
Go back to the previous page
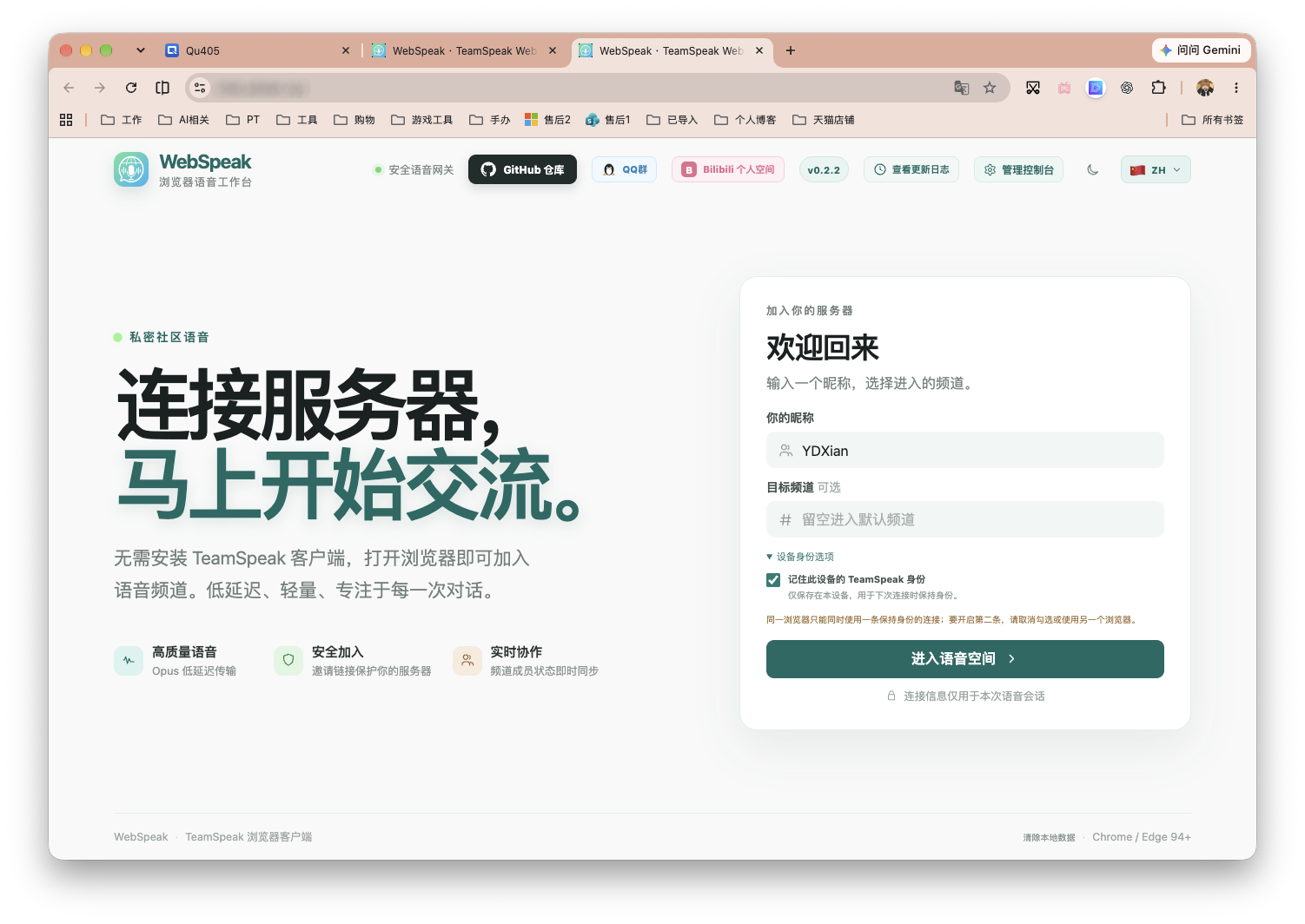[69, 88]
